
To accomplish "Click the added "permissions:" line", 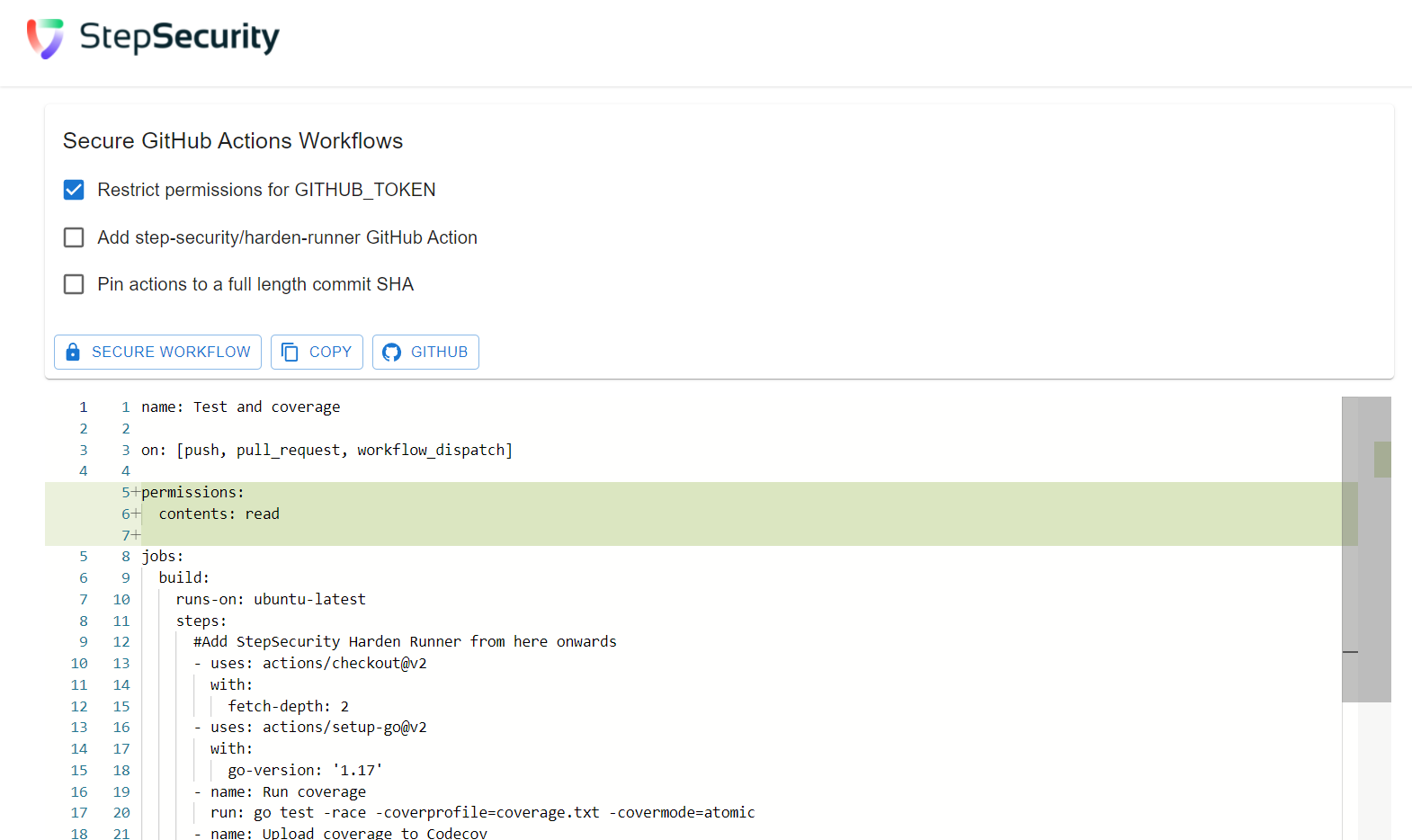I will (x=192, y=492).
